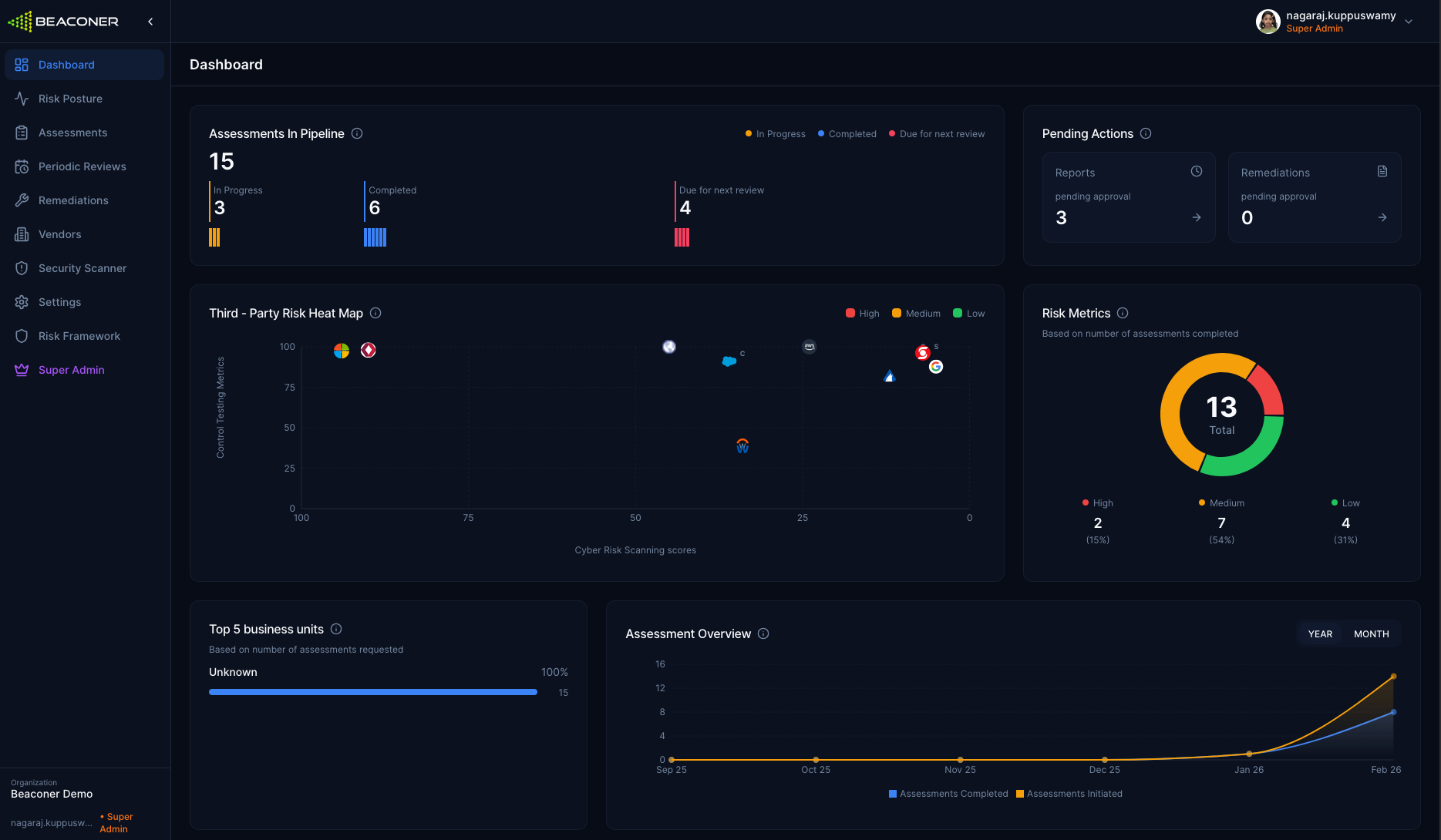Switch Assessment Overview to YEAR view
1441x840 pixels.
[1320, 633]
